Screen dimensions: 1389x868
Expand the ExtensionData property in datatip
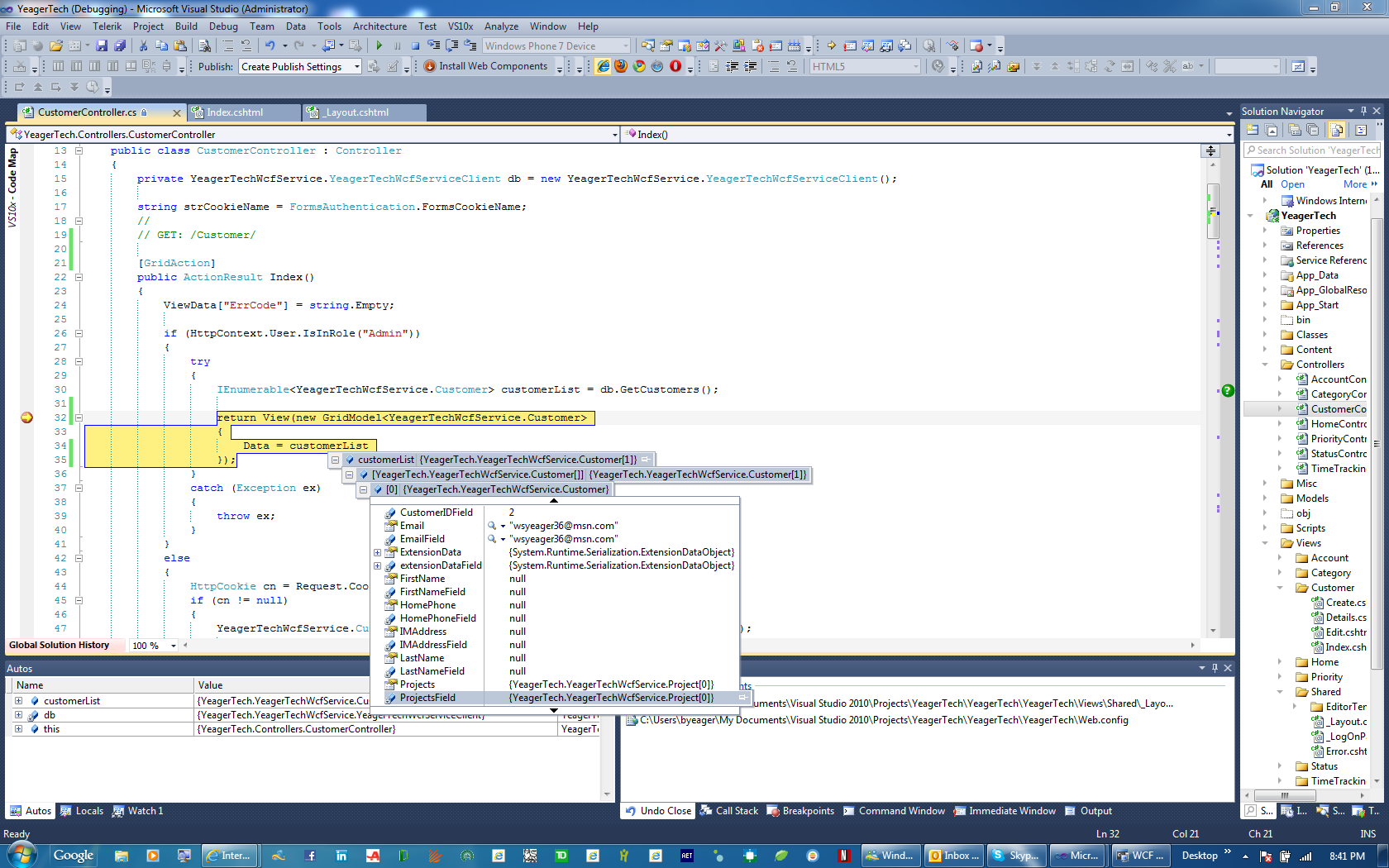tap(378, 552)
